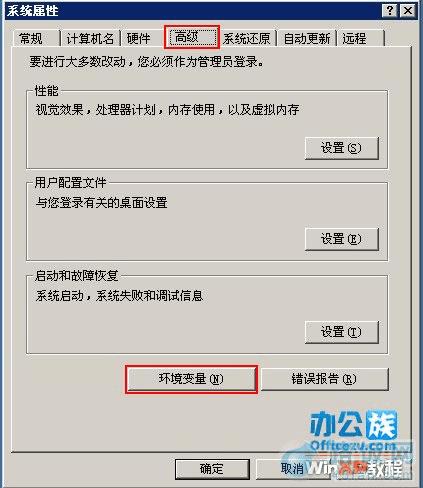Click the 性能 group box label
The height and width of the screenshot is (488, 423).
(x=46, y=91)
